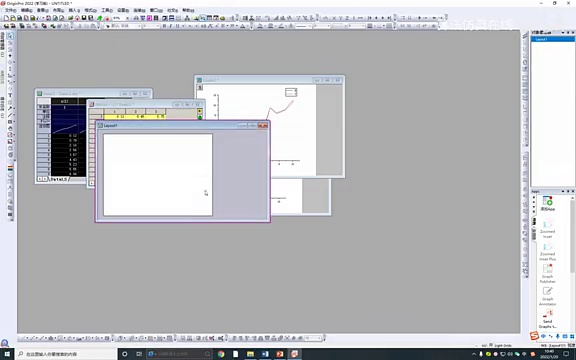
Task: Click the X axis toolbar button
Action: [x=334, y=18]
